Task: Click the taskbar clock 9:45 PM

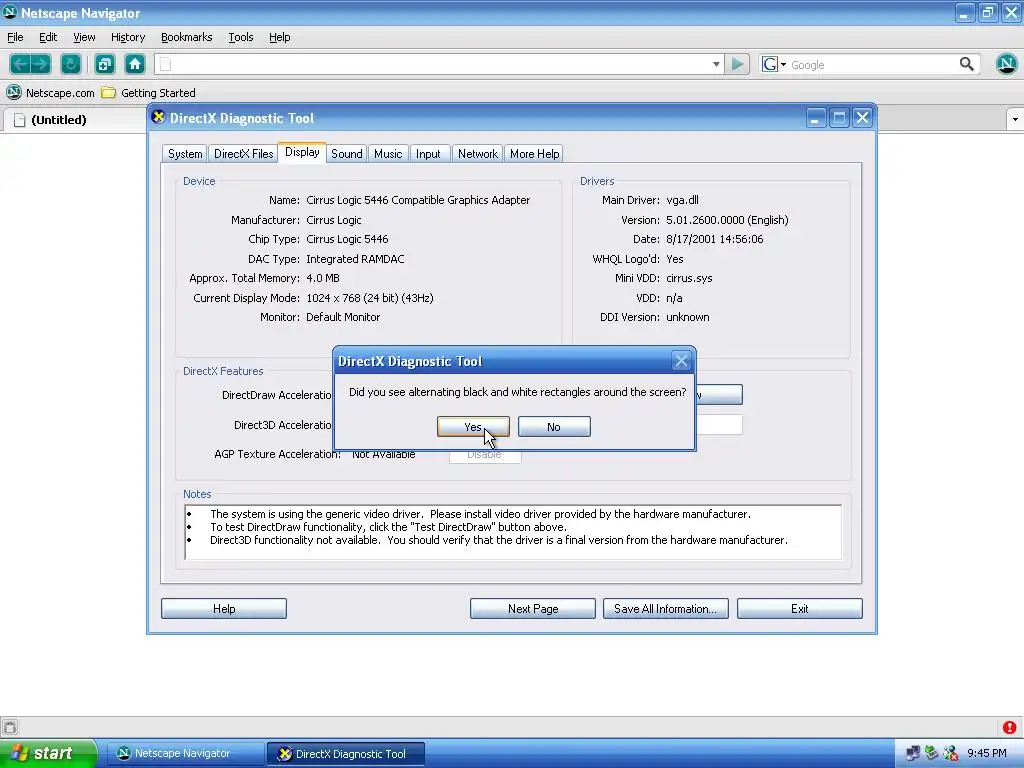Action: [x=987, y=753]
